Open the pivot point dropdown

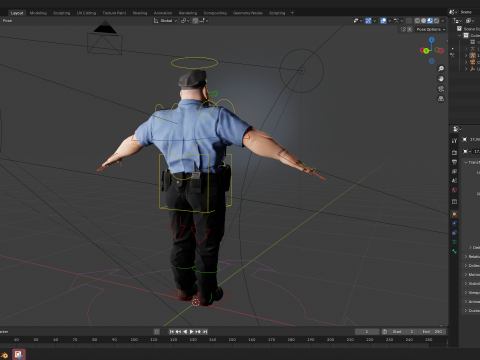[185, 21]
